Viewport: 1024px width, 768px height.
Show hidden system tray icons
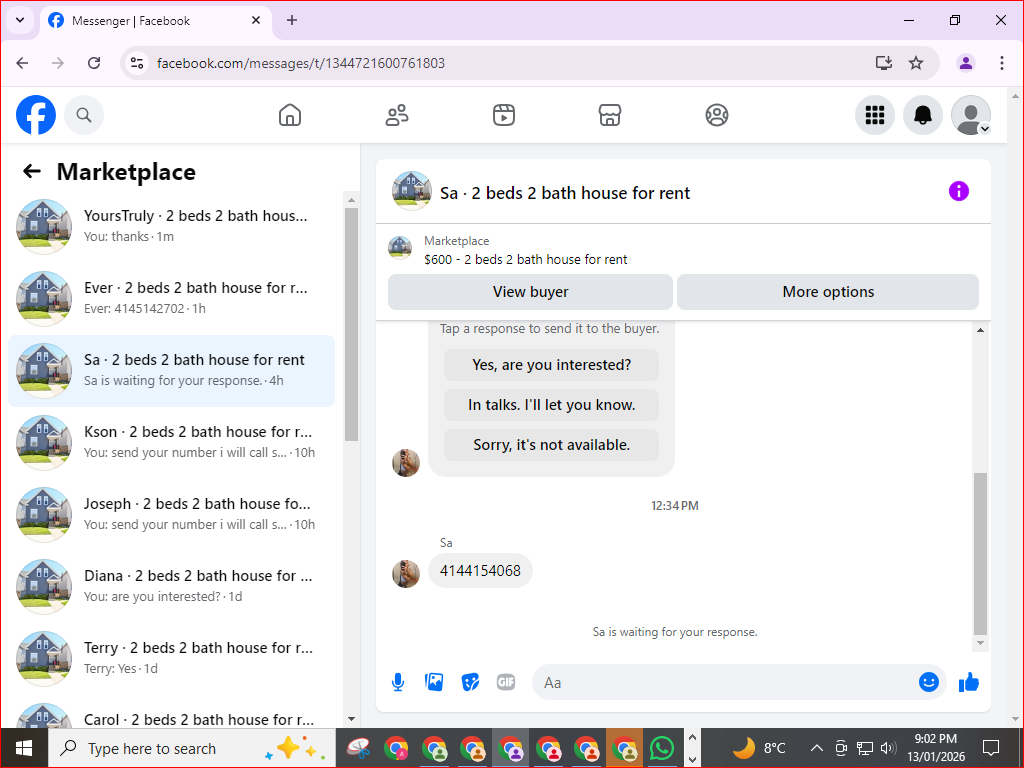(x=816, y=748)
